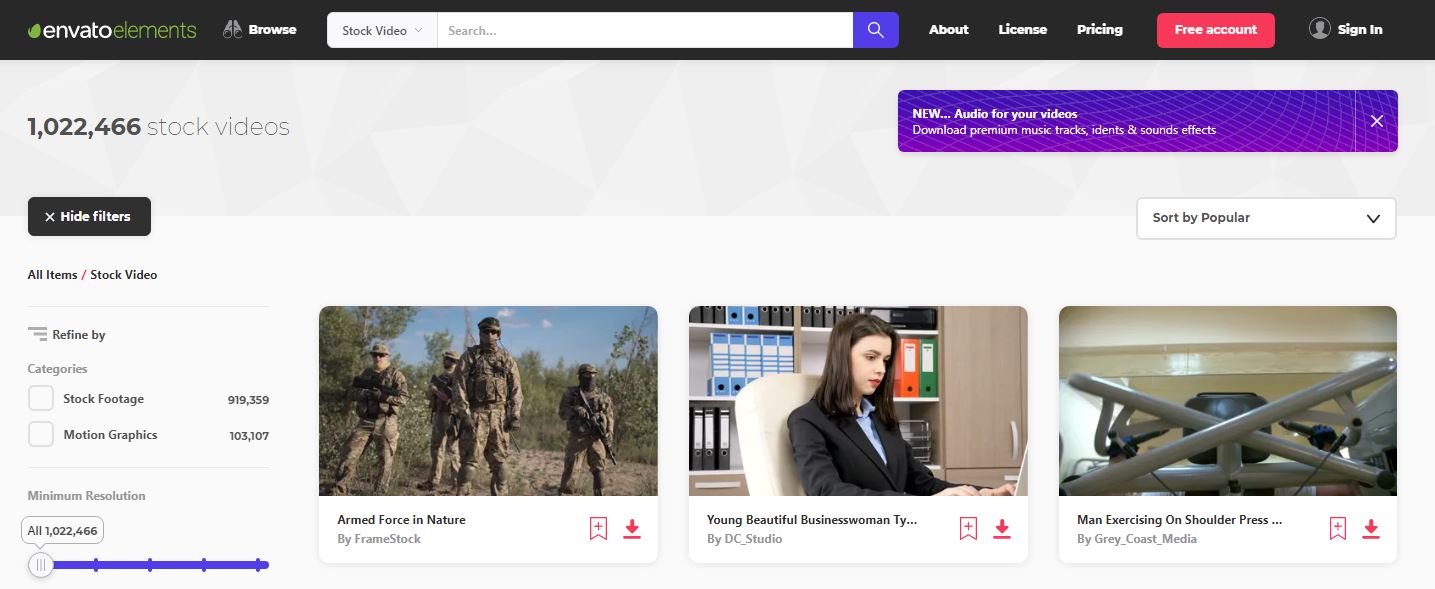
Task: Open the Stock Video search category dropdown
Action: [x=382, y=30]
